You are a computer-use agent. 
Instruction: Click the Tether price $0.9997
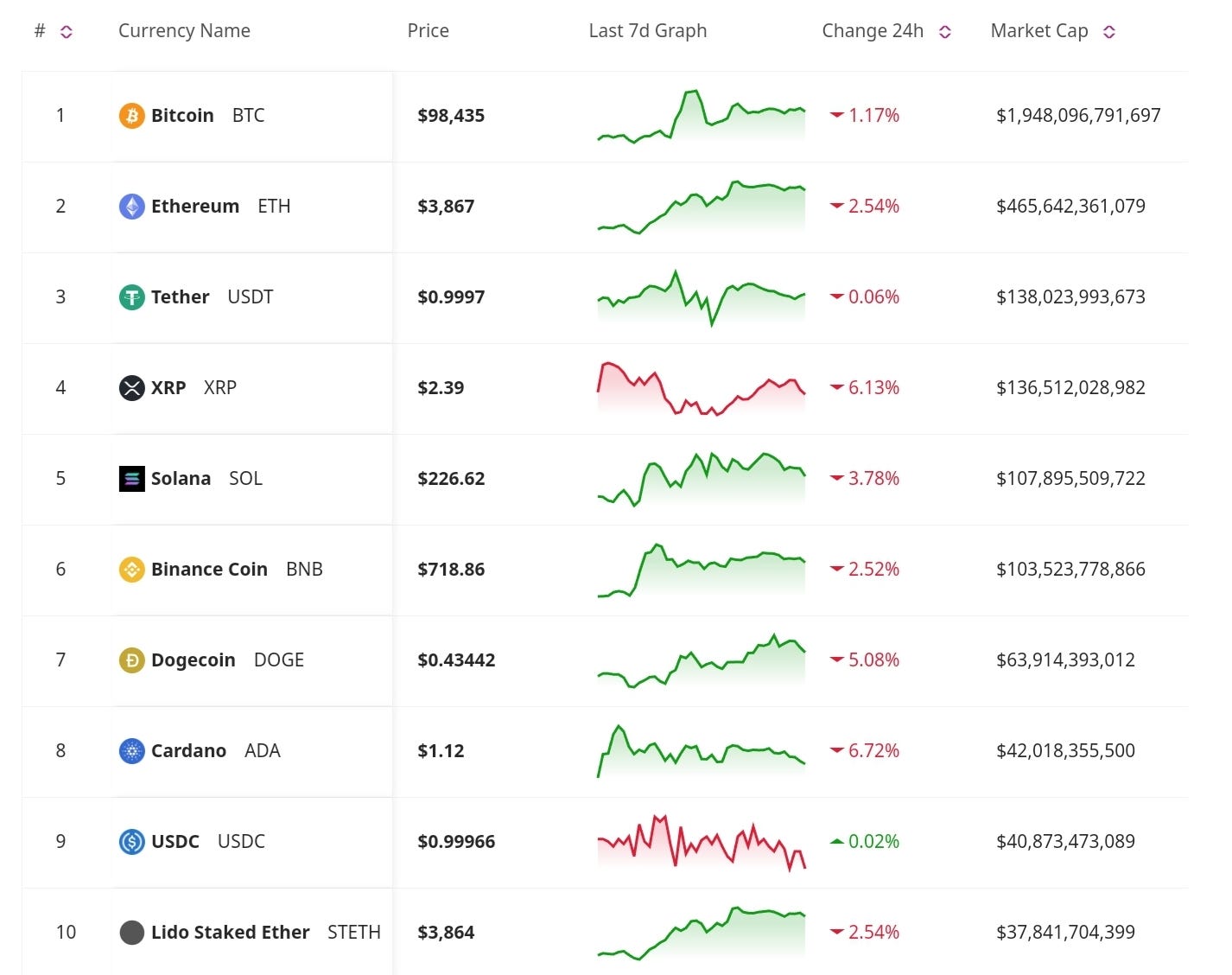click(x=451, y=296)
